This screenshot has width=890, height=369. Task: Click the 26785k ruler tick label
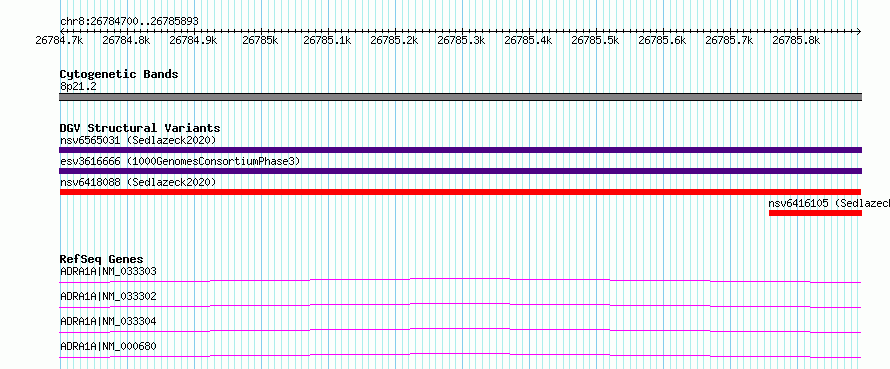(x=261, y=40)
